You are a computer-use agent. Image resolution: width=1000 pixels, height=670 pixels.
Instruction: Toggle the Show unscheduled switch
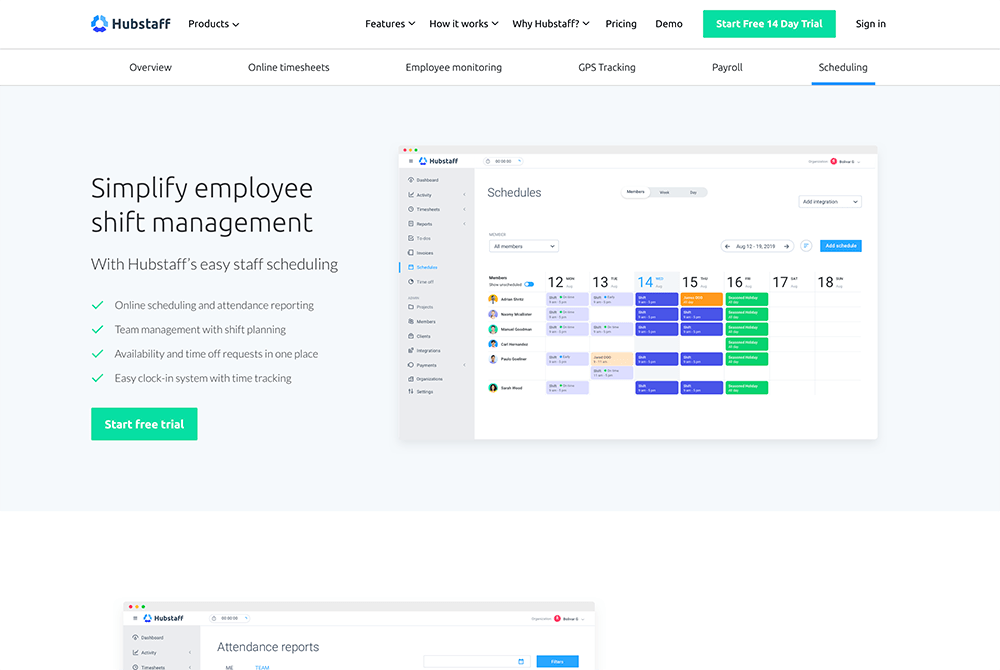529,284
